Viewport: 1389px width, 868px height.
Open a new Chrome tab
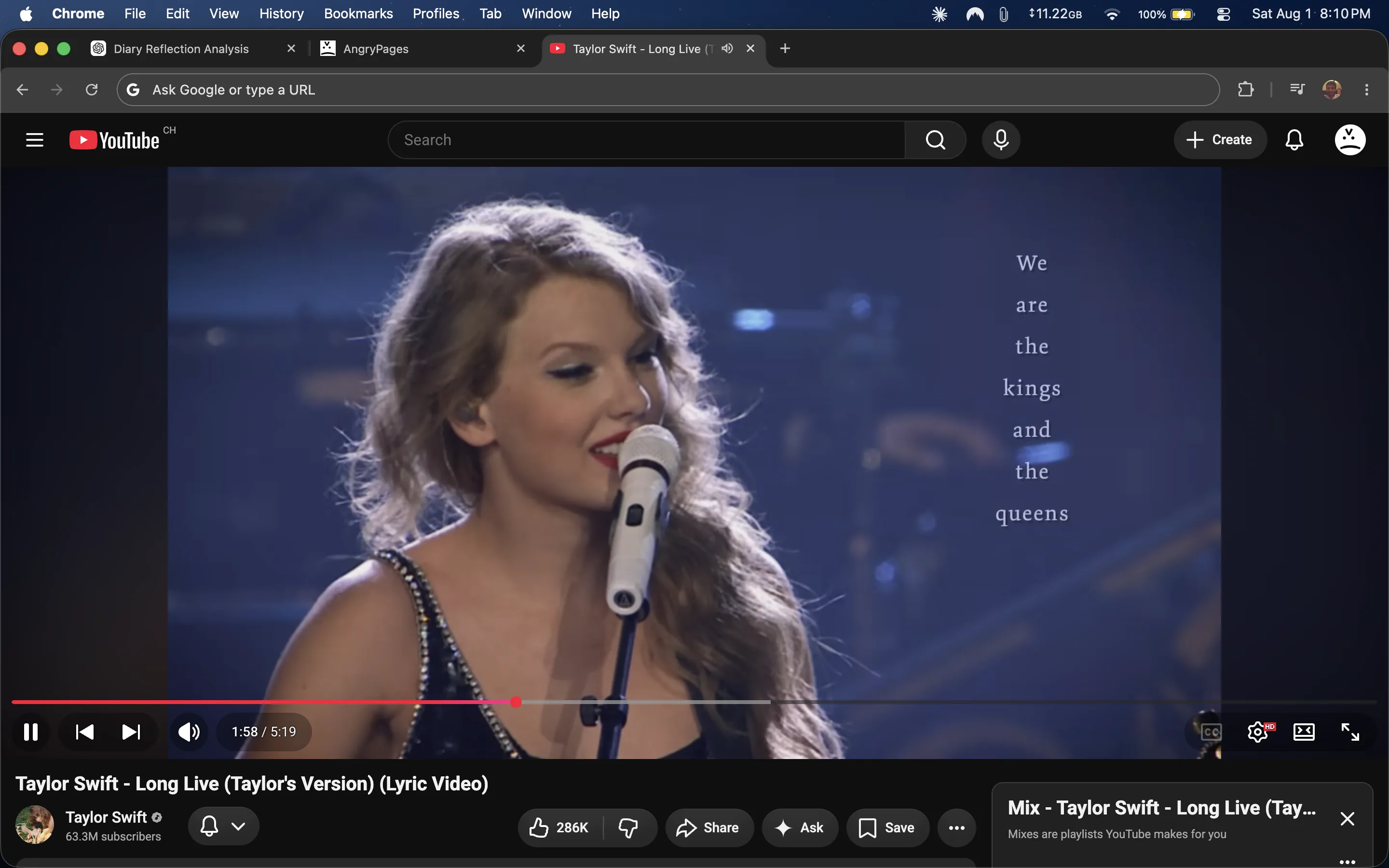tap(785, 48)
